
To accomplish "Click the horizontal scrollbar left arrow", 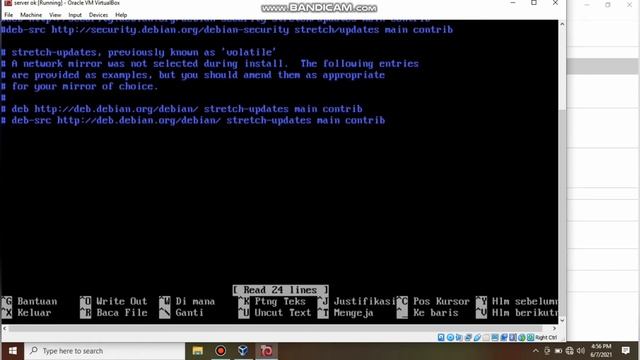I will pos(4,328).
